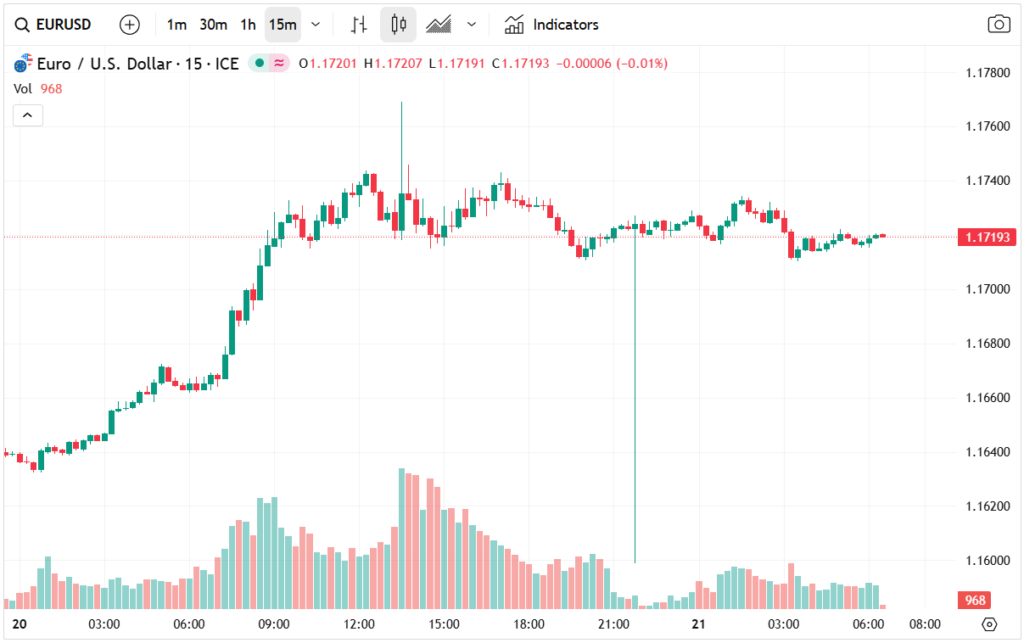Open the Indicators panel
The width and height of the screenshot is (1024, 643).
coord(552,24)
